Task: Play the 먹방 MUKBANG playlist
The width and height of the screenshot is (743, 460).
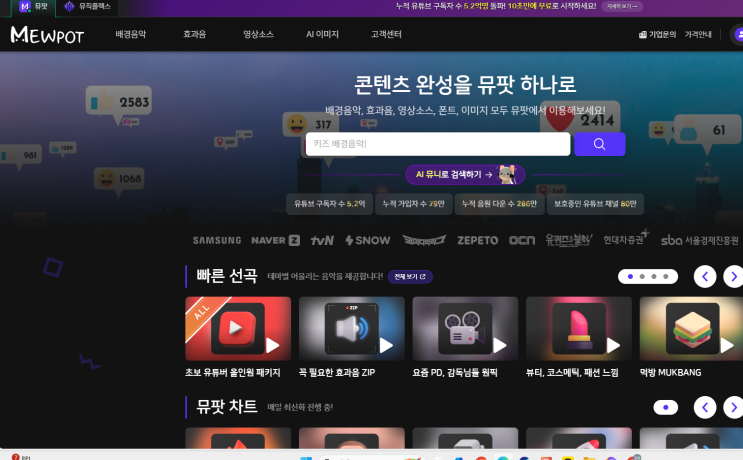Action: coord(727,346)
